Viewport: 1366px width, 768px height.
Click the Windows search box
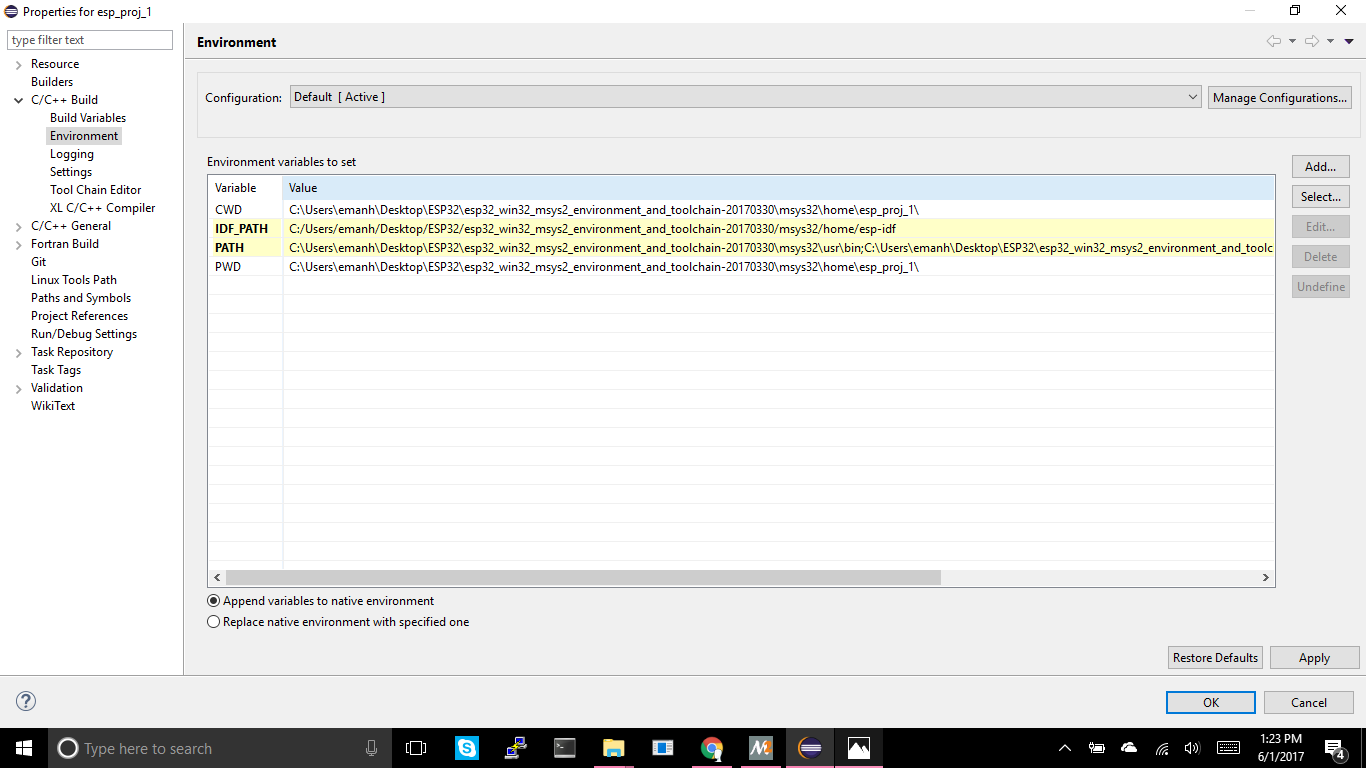click(220, 748)
